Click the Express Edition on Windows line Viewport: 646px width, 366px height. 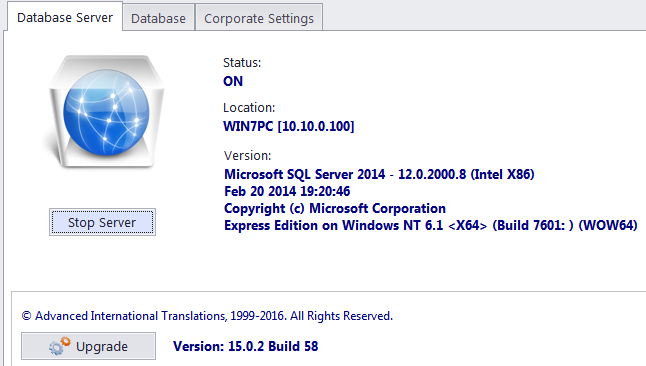click(431, 225)
